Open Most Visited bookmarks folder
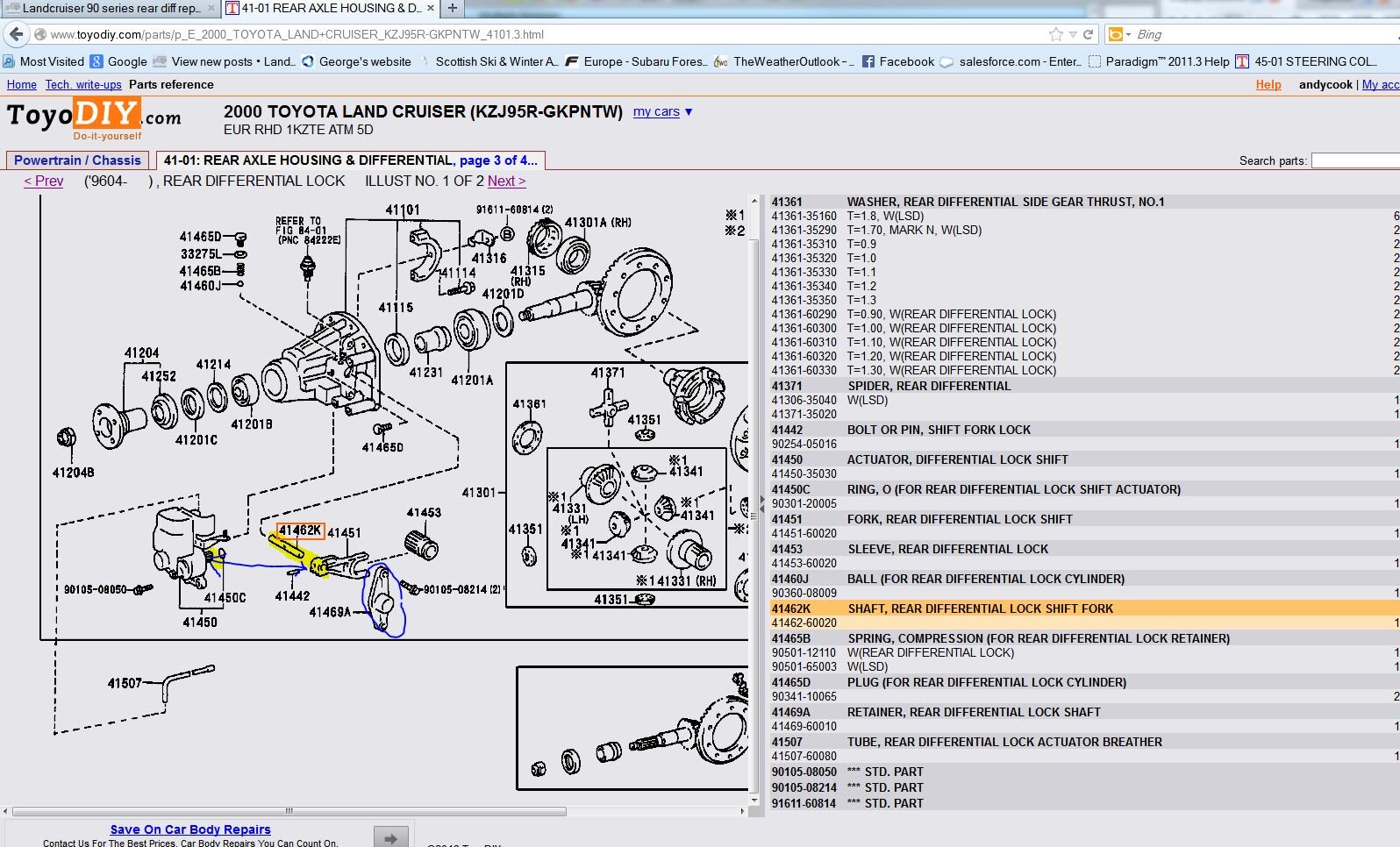The height and width of the screenshot is (847, 1400). 44,61
